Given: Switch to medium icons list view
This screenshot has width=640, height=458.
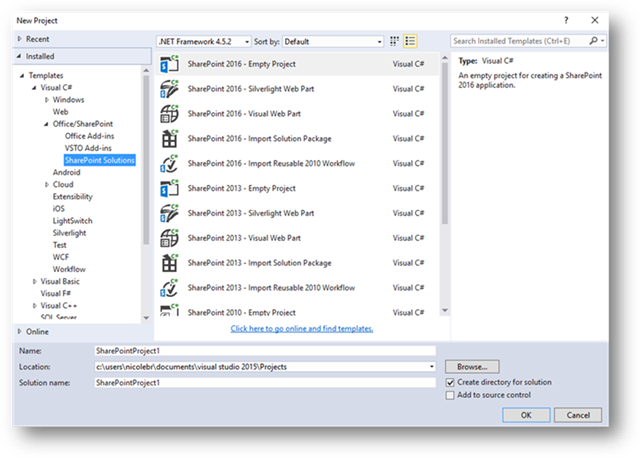Looking at the screenshot, I should point(410,41).
